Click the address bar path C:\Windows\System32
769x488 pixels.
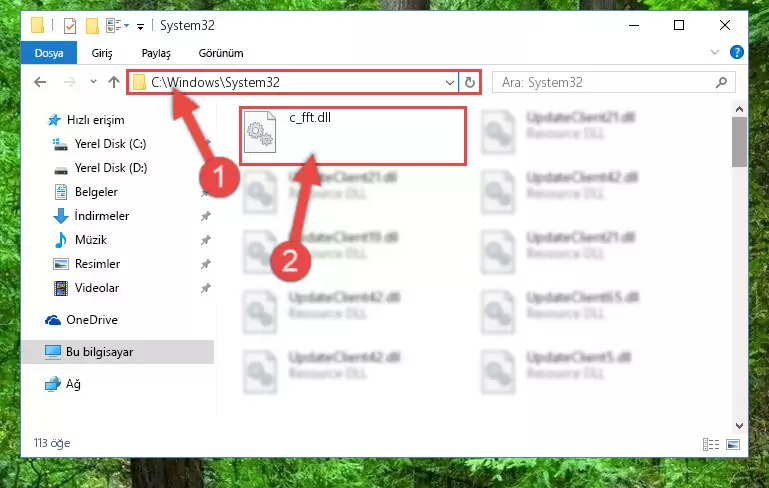[x=215, y=82]
